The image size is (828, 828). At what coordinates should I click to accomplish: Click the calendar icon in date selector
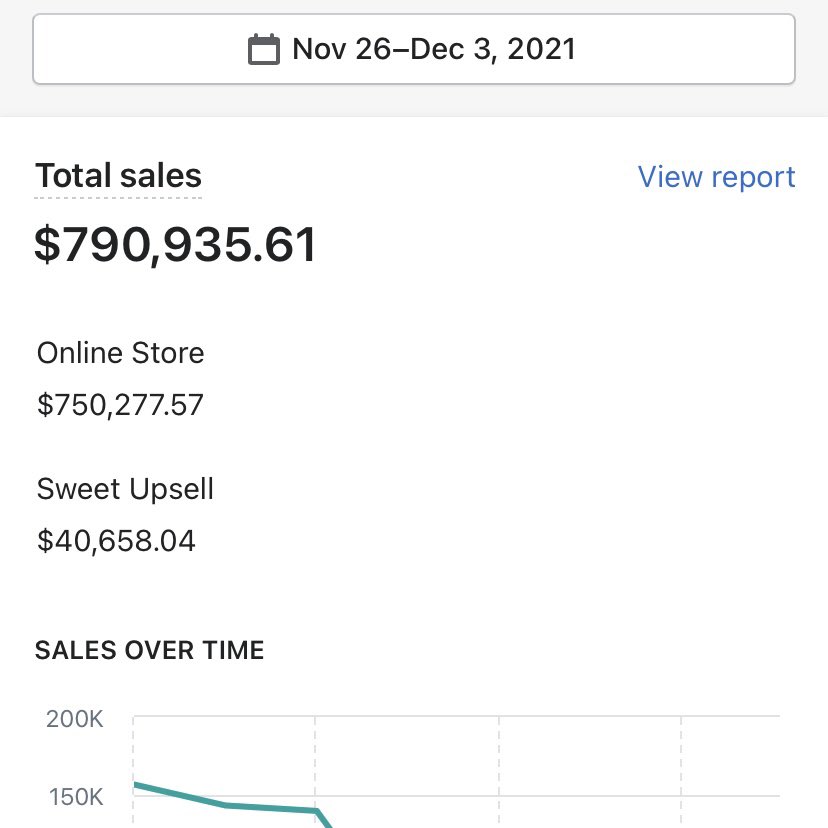[x=263, y=49]
